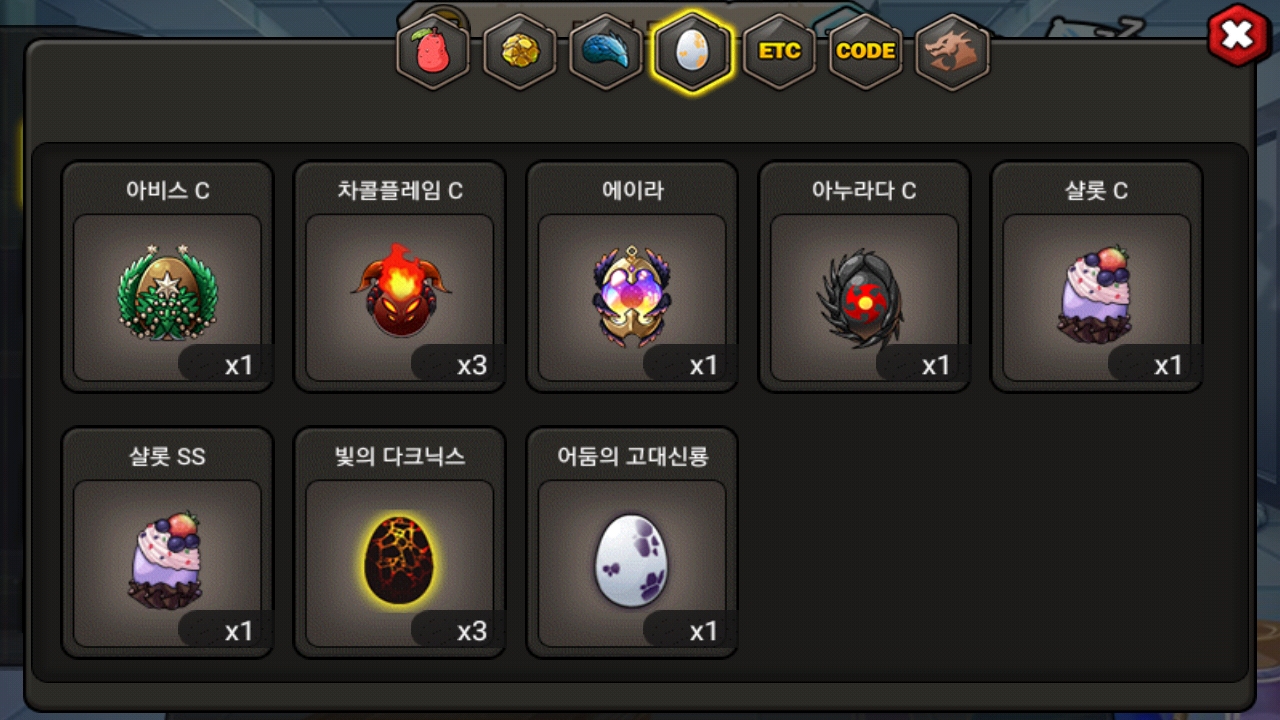1280x720 pixels.
Task: Open the dragon head tab
Action: 952,52
